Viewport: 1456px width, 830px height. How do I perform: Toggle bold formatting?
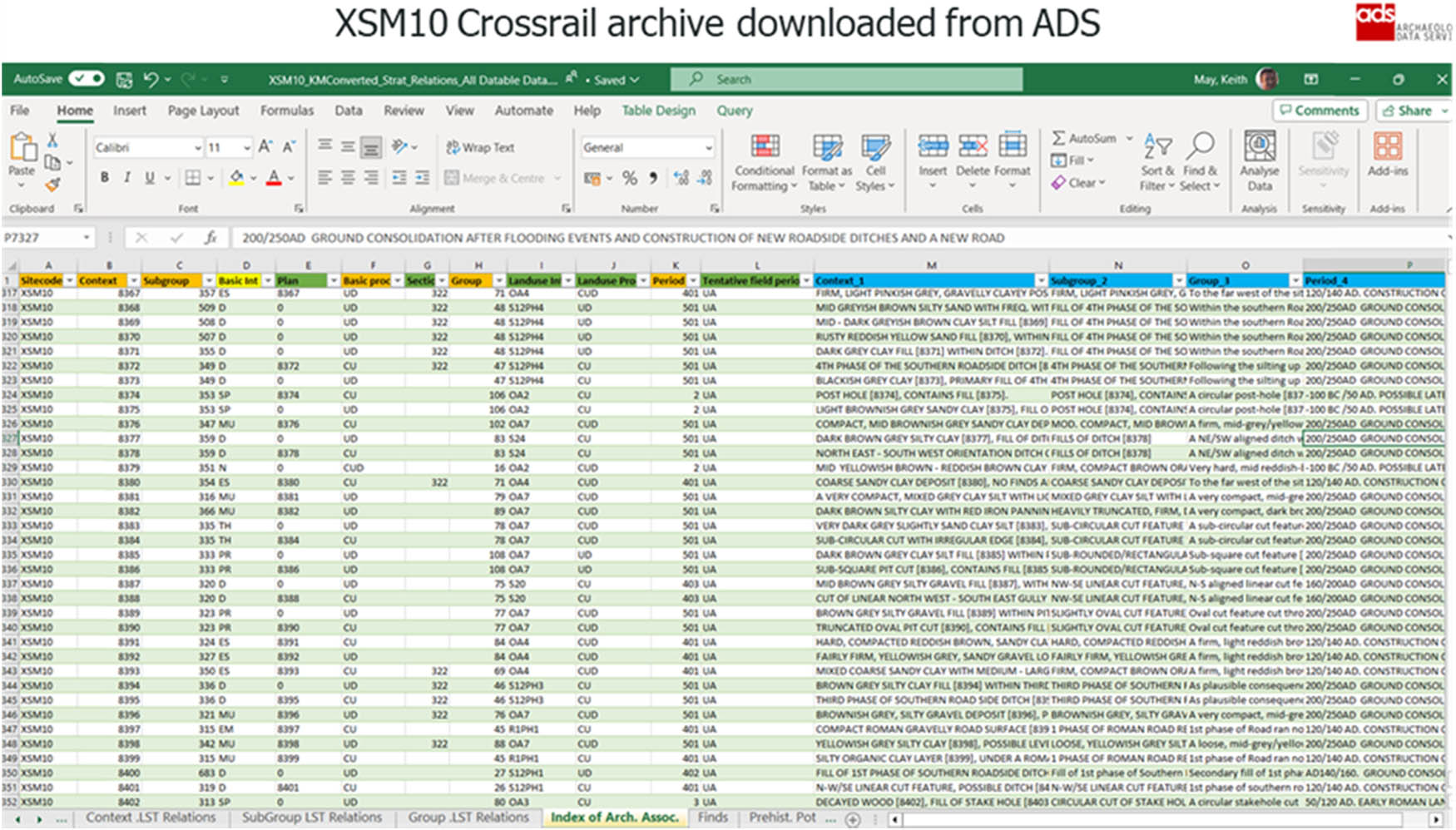(x=104, y=177)
